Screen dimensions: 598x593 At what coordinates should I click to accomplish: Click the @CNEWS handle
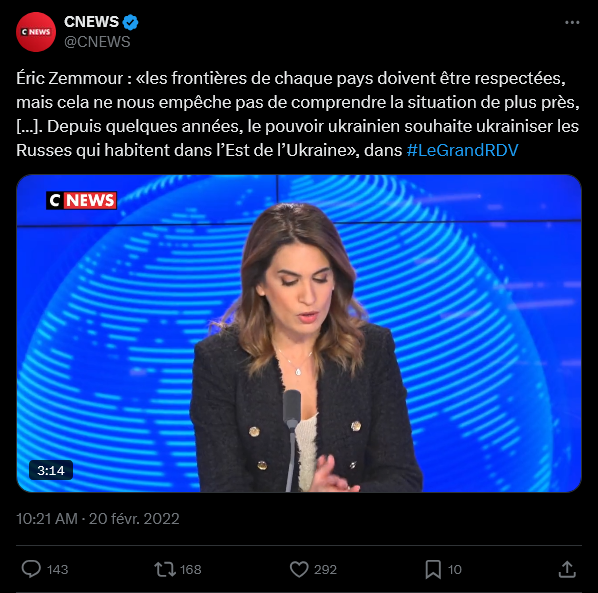tap(97, 42)
